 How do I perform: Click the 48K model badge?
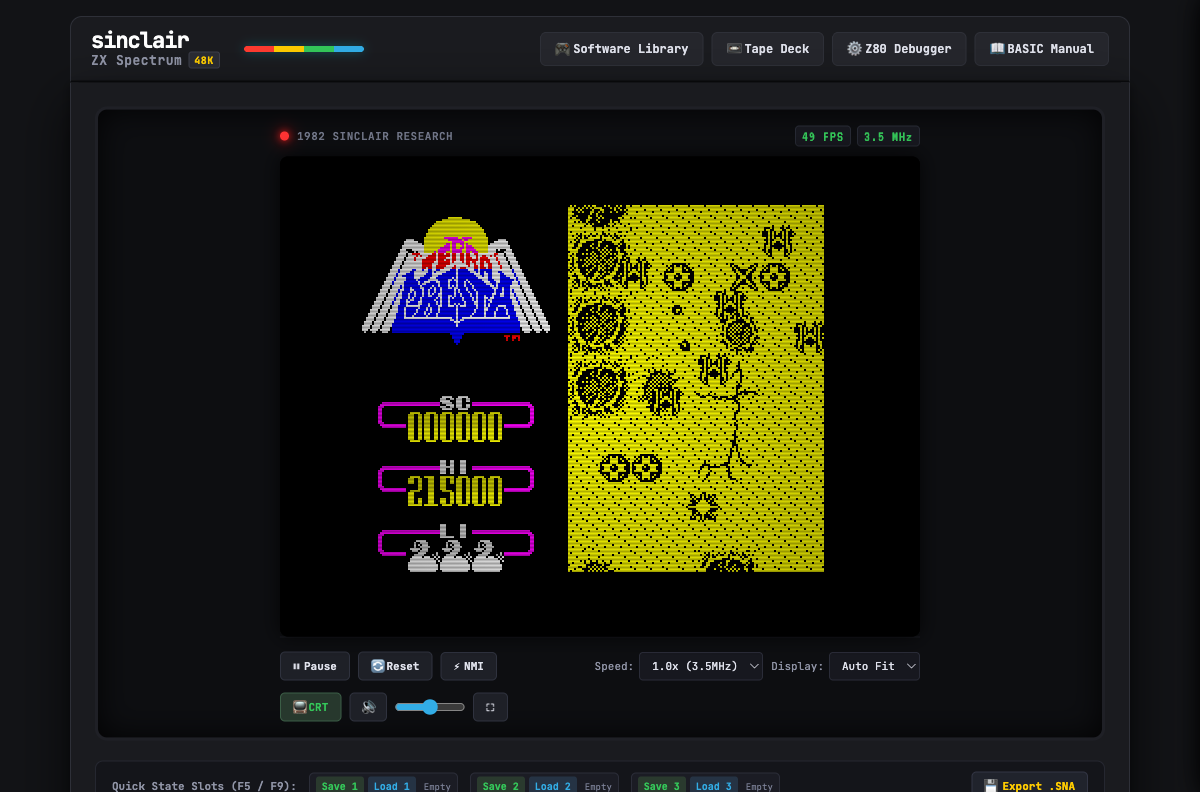[204, 60]
